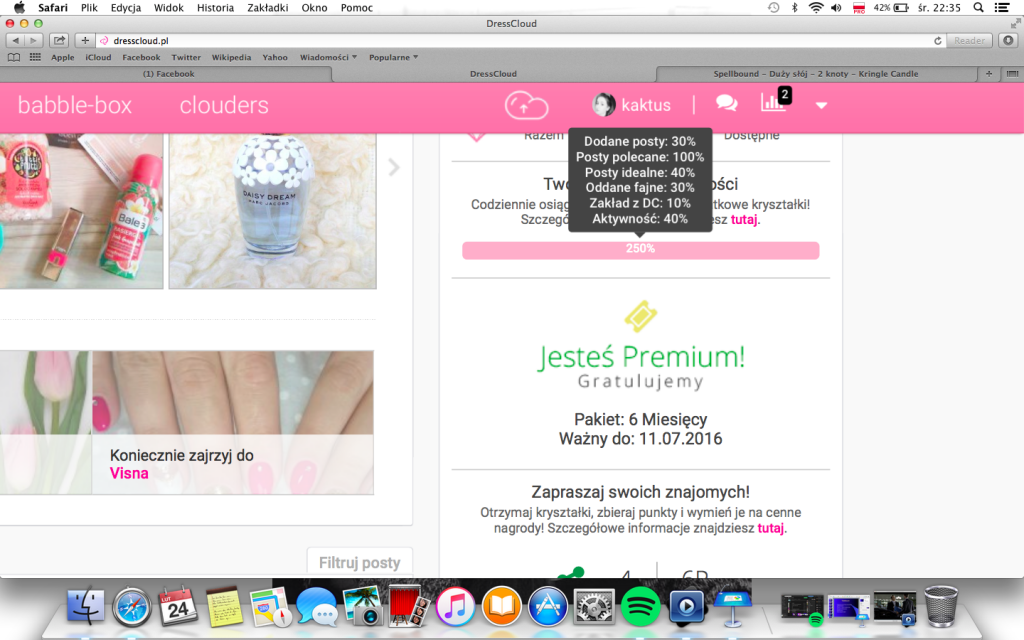Expand the Popularne bookmarks folder

pyautogui.click(x=393, y=57)
